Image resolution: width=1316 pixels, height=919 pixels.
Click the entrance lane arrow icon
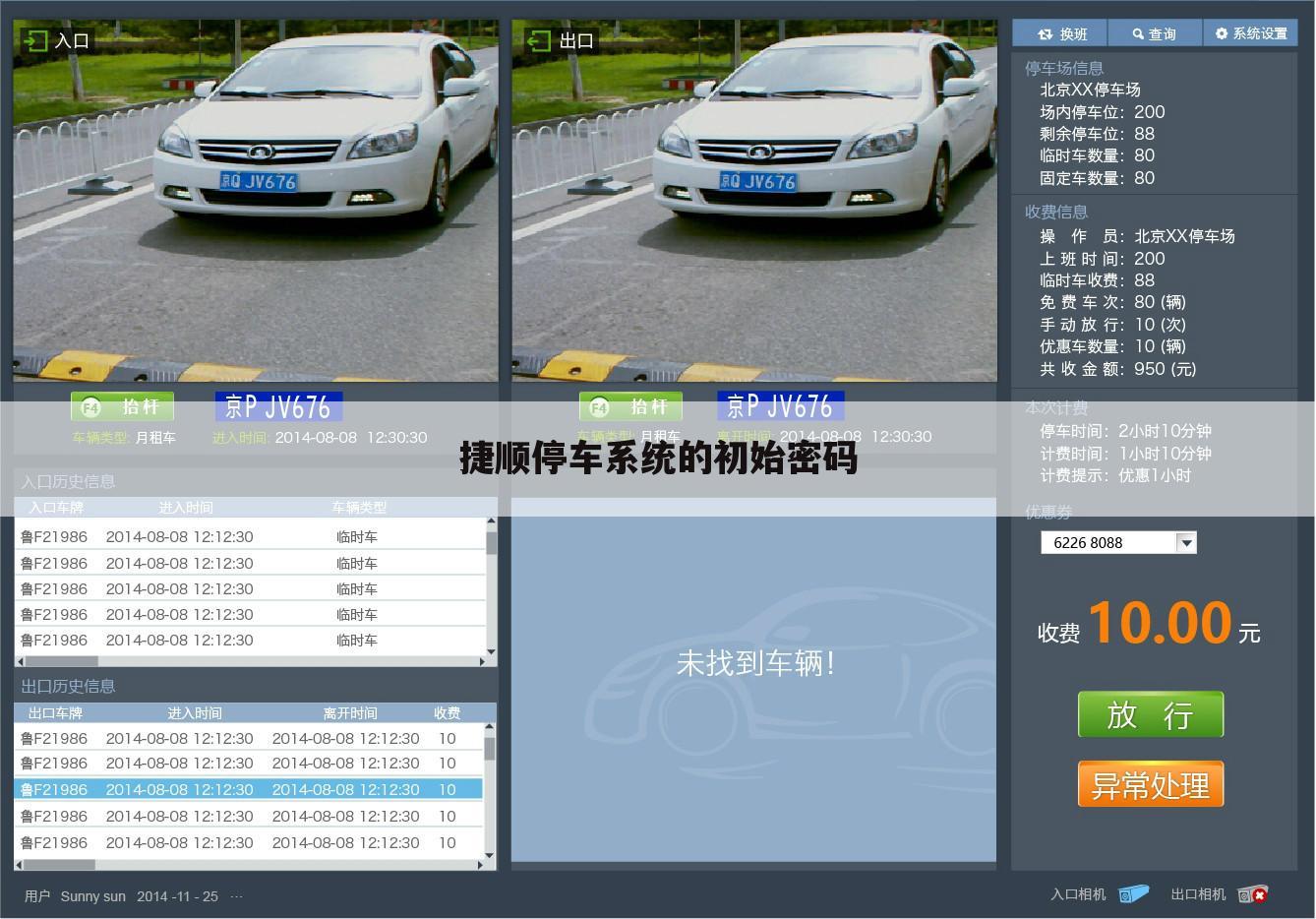pyautogui.click(x=35, y=40)
